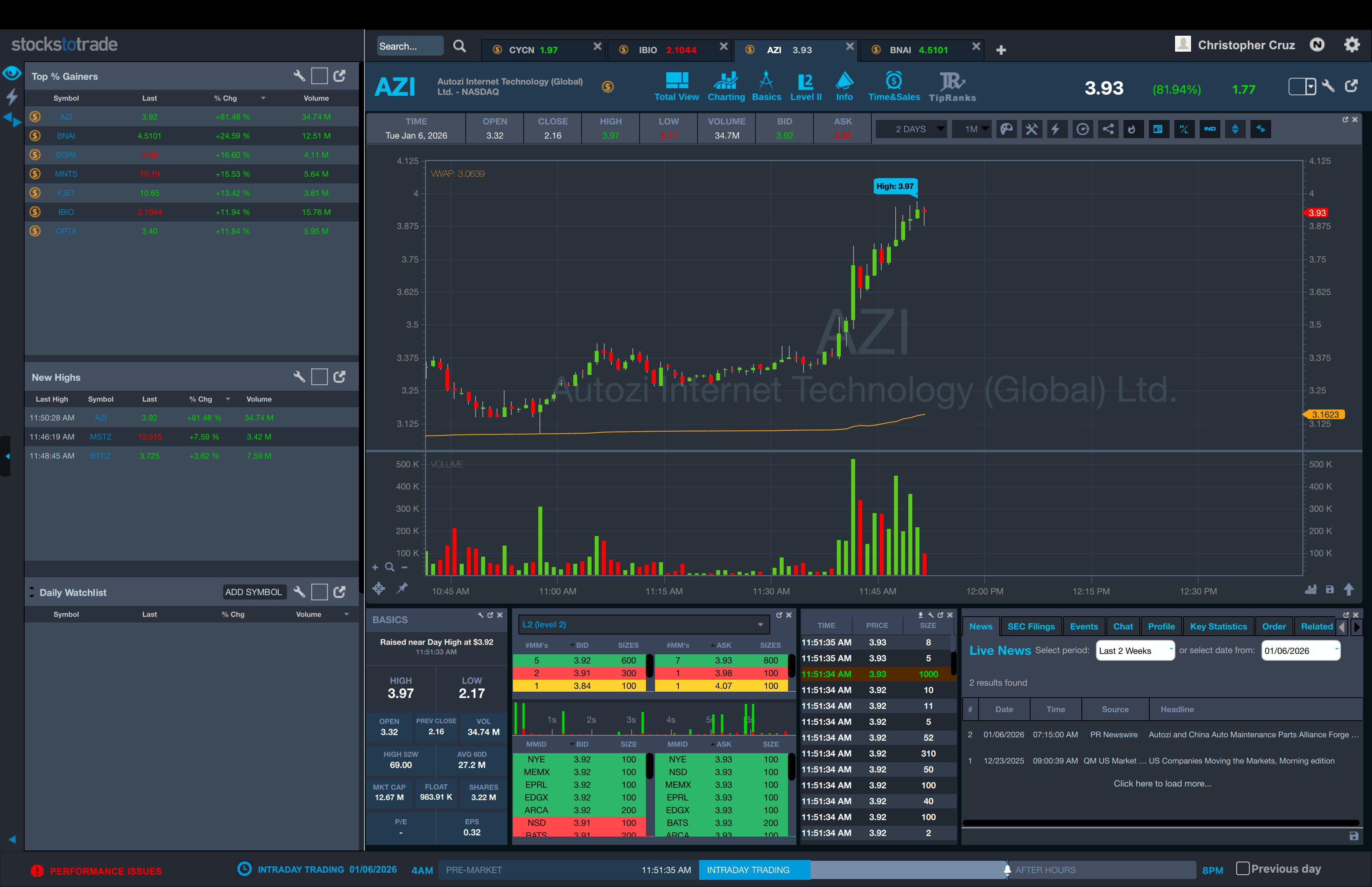Click the load more news link
The image size is (1372, 887).
click(x=1162, y=783)
